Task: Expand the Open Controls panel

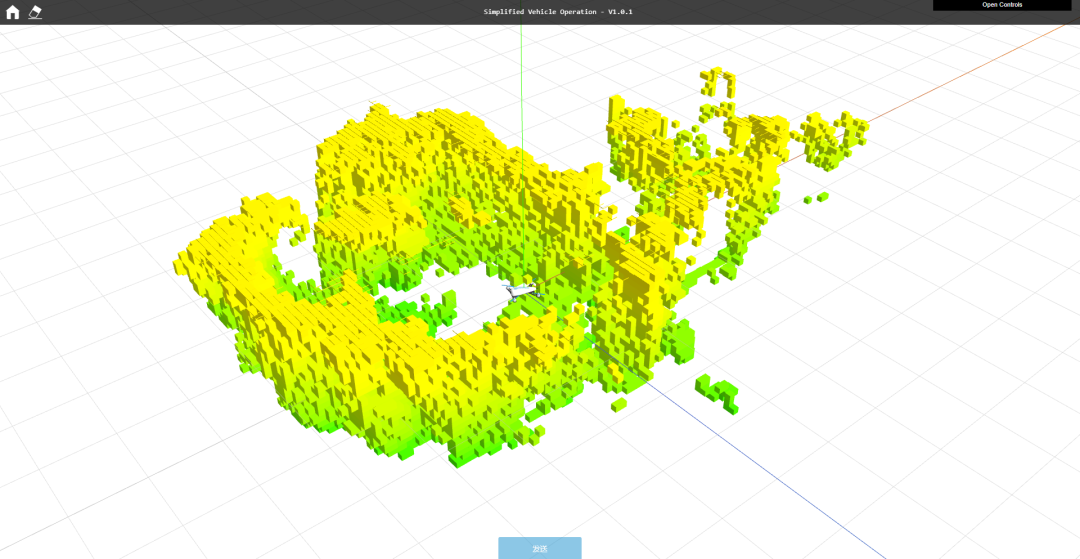Action: coord(1001,5)
